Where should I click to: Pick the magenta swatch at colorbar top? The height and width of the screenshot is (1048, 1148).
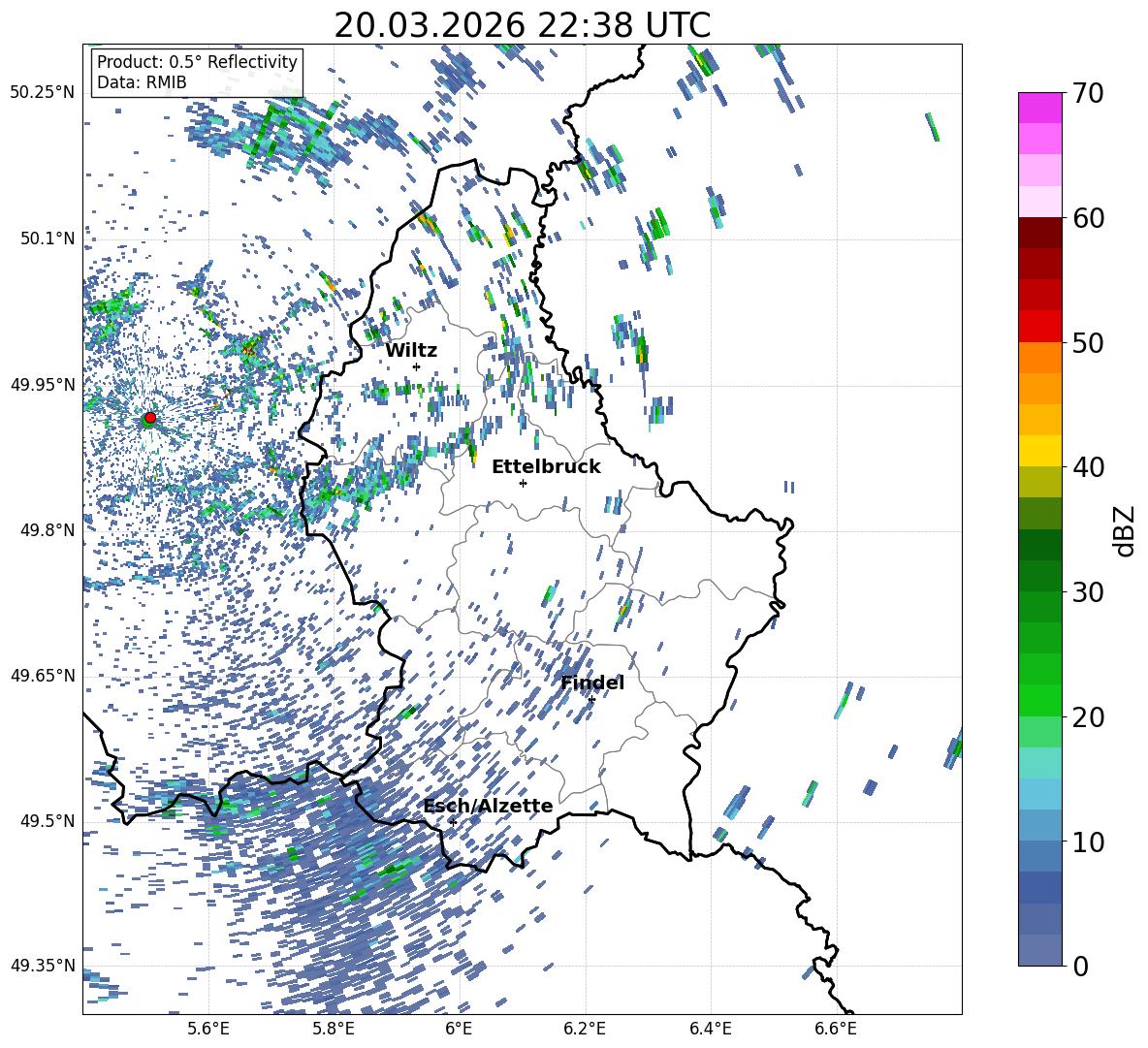point(1040,108)
